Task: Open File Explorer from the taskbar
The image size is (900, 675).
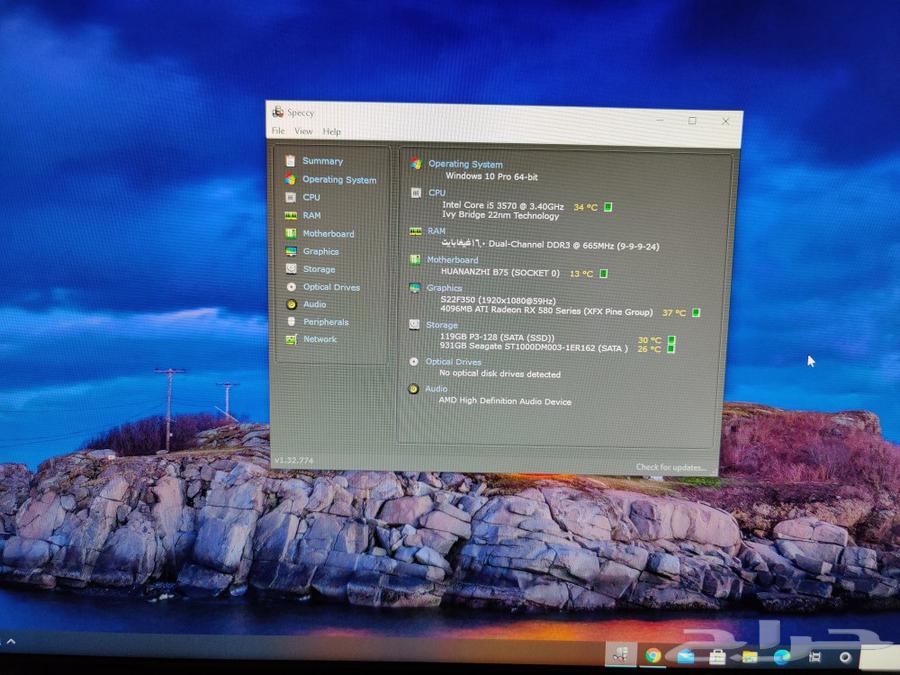Action: pyautogui.click(x=750, y=657)
